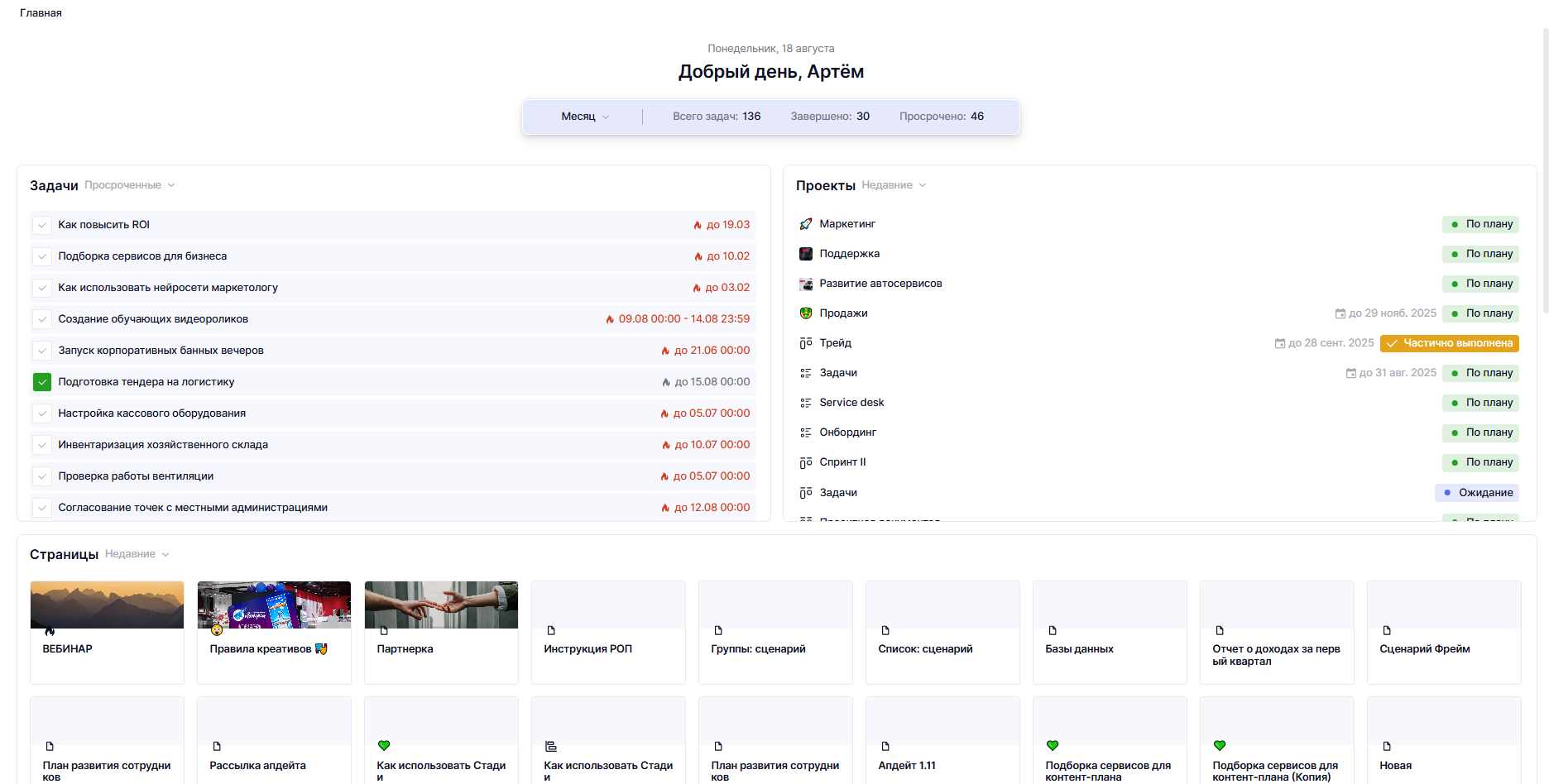Click the document icon on Инструкция РОП card

[x=551, y=630]
